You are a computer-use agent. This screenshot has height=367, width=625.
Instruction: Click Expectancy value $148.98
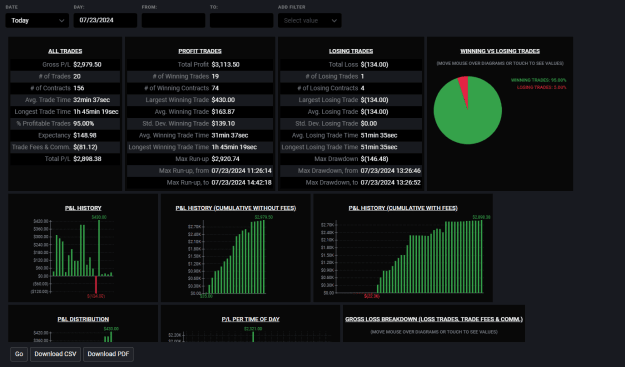pyautogui.click(x=85, y=135)
